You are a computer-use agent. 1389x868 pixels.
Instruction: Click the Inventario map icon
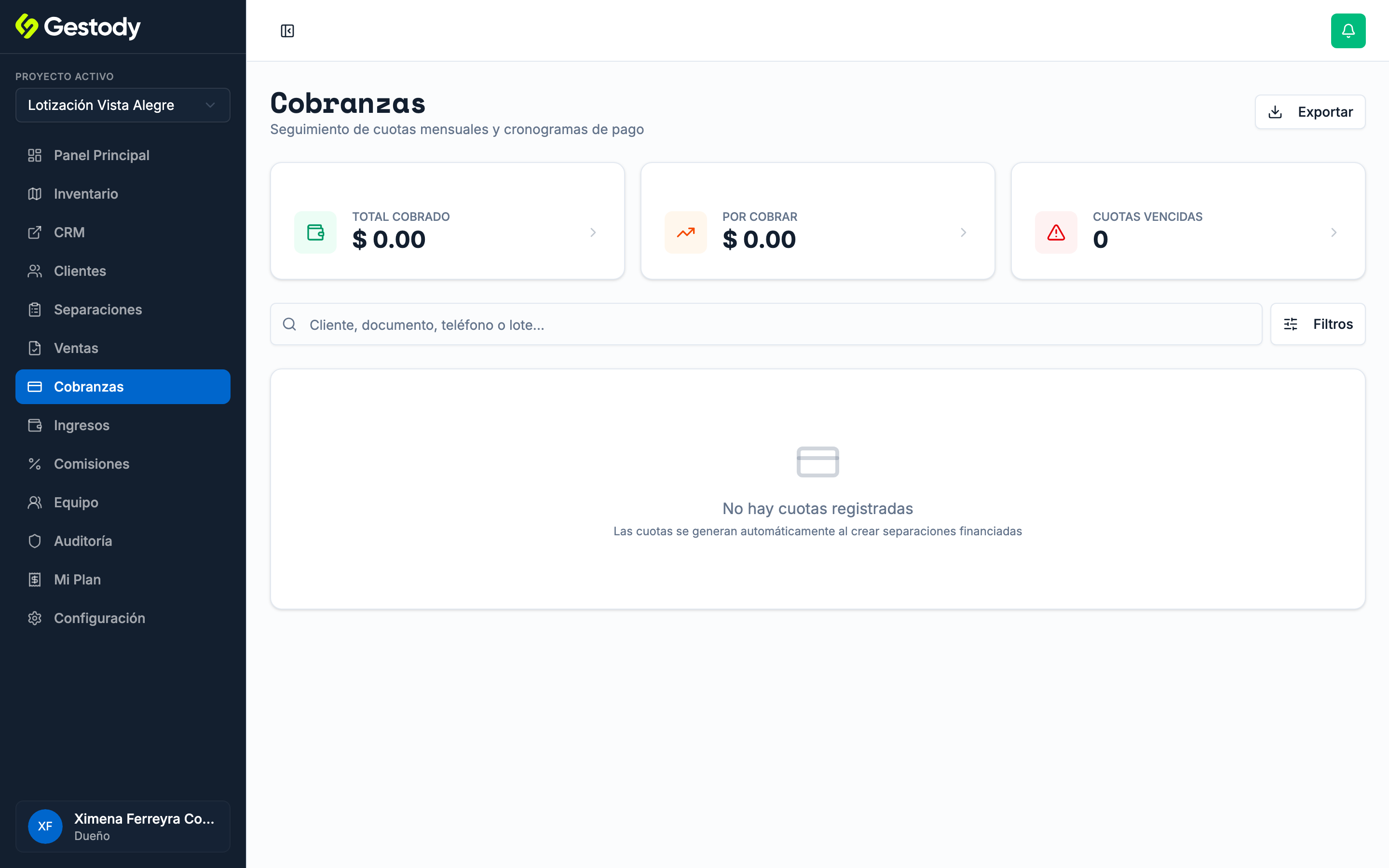(34, 194)
